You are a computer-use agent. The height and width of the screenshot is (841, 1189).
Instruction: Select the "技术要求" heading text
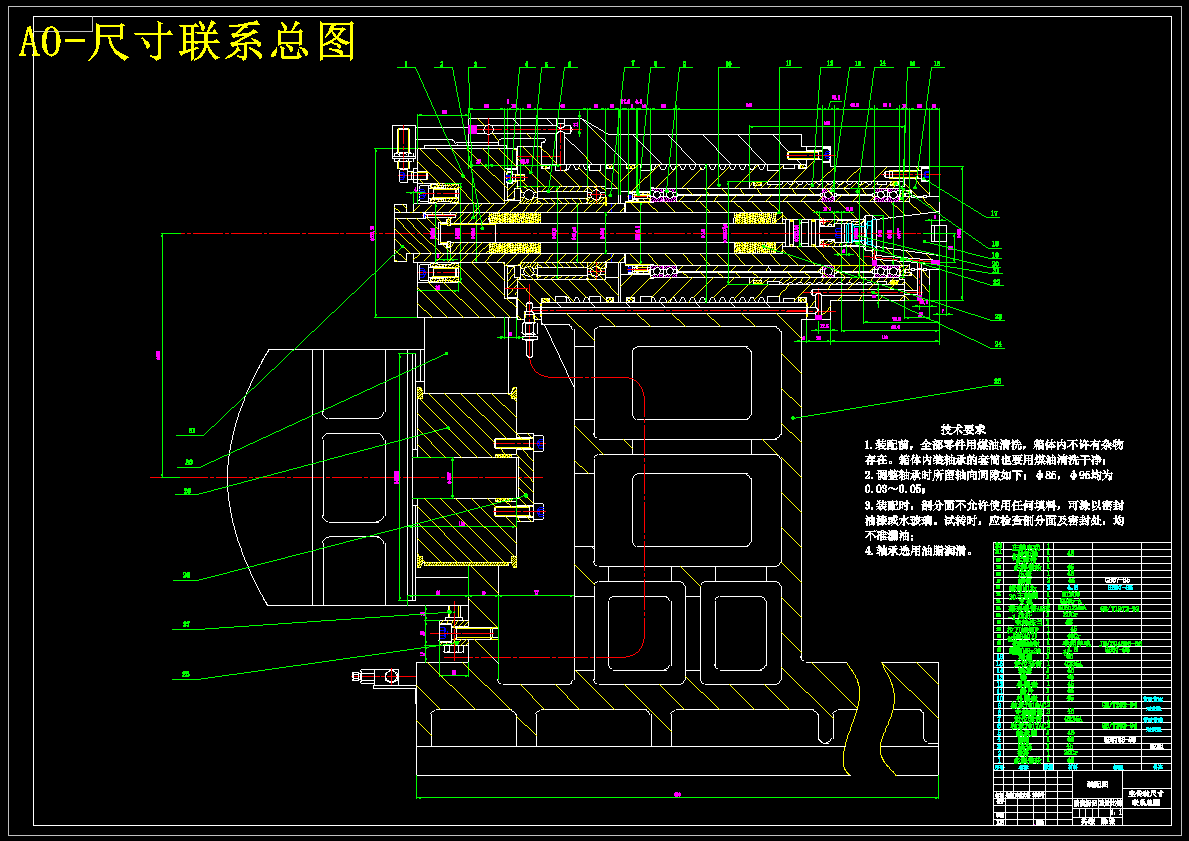[963, 429]
